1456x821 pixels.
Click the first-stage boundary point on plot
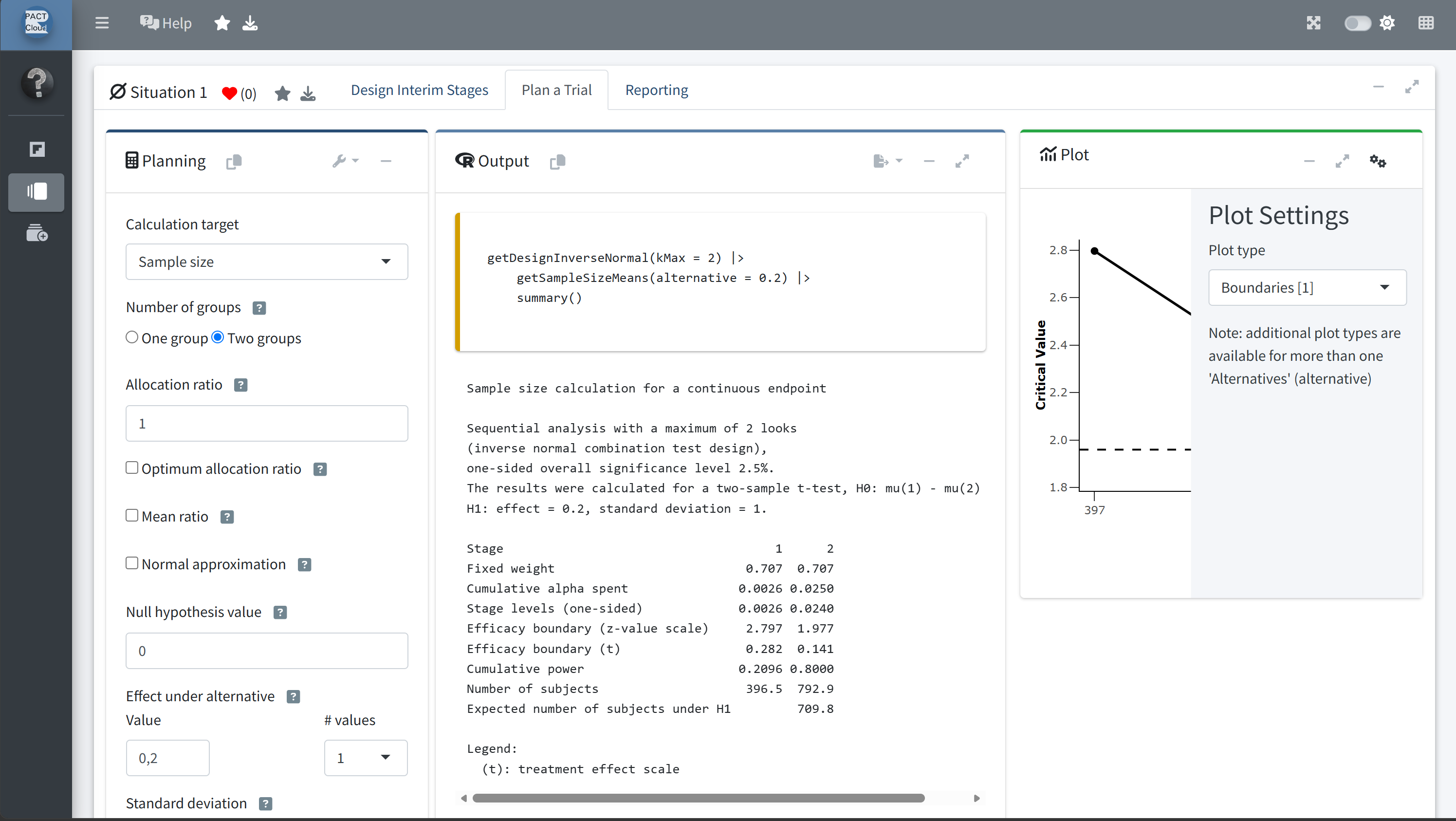(x=1094, y=251)
